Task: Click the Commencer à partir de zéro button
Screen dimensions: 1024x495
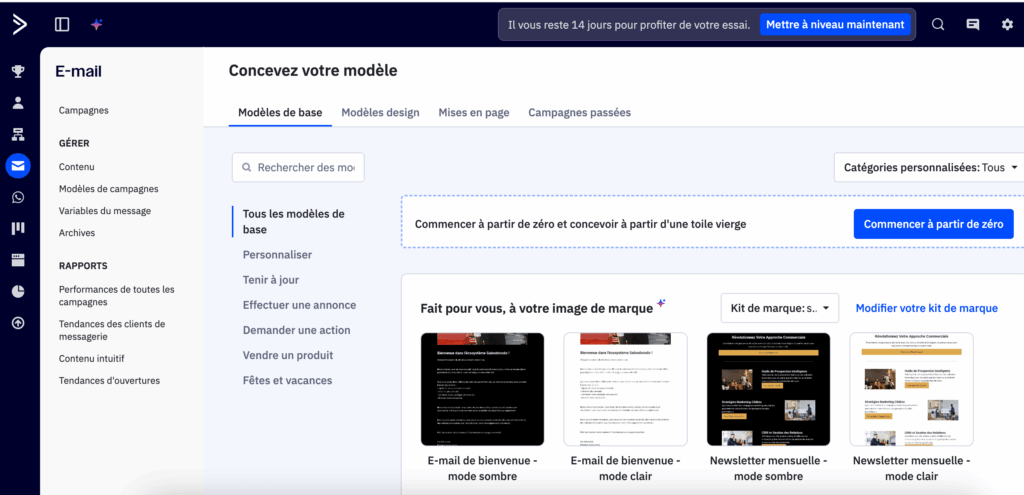Action: [x=933, y=225]
